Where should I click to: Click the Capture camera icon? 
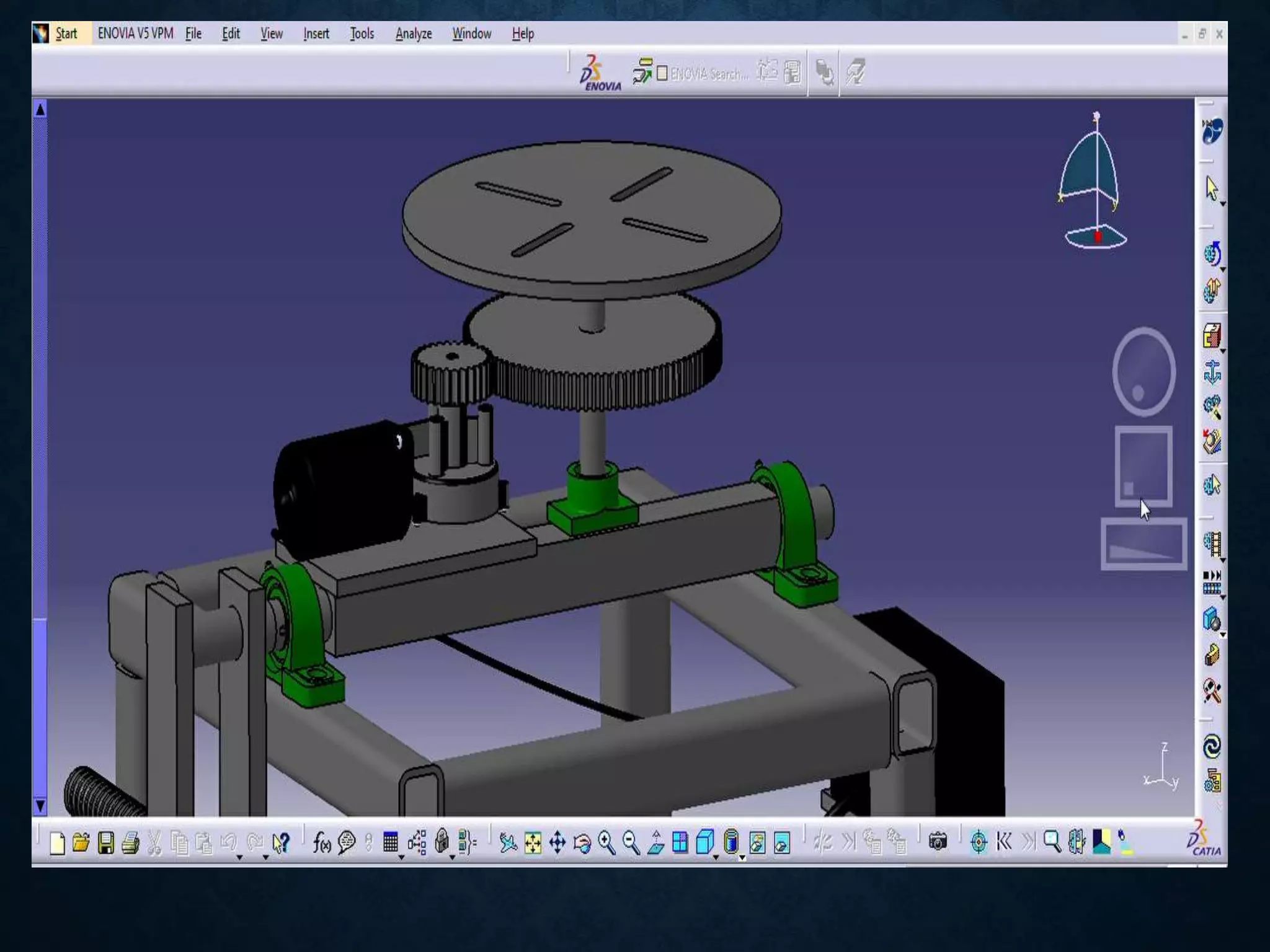(938, 842)
